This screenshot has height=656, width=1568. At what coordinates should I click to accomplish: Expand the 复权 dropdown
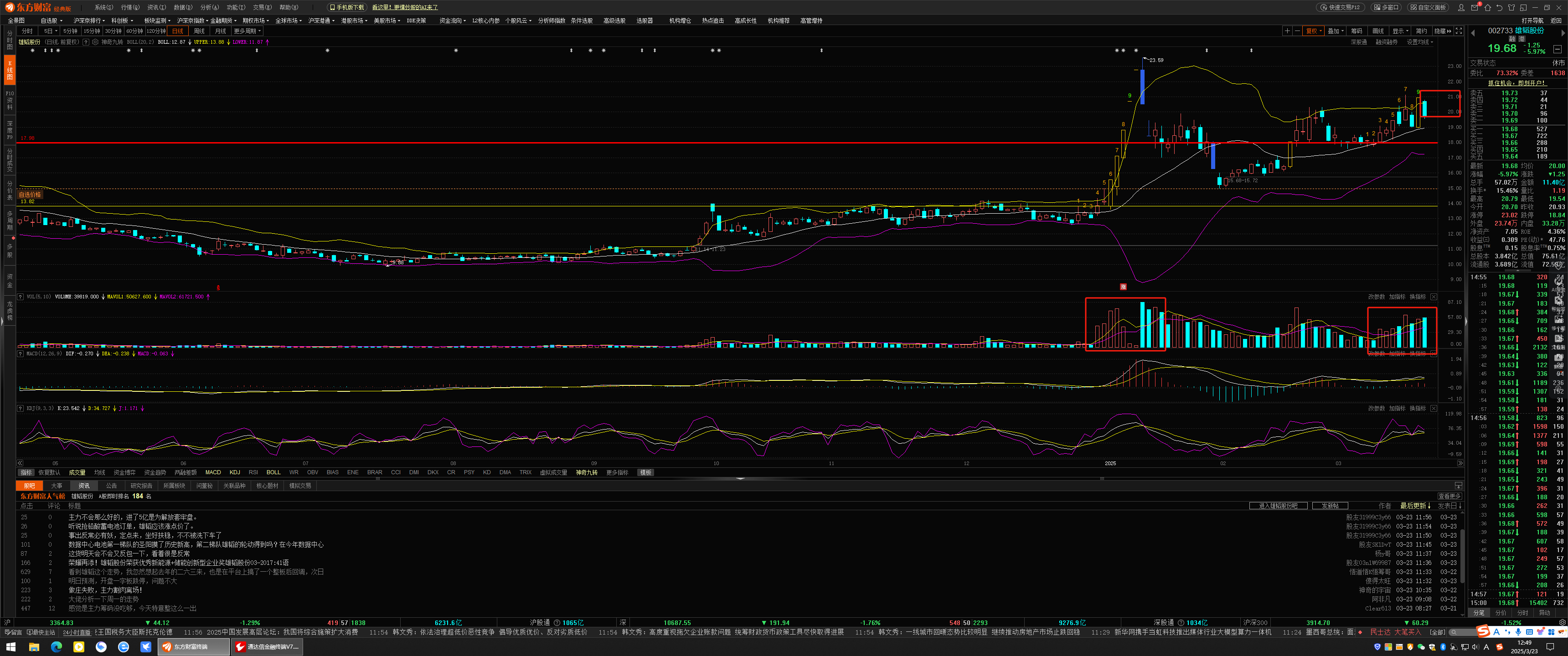click(1314, 31)
